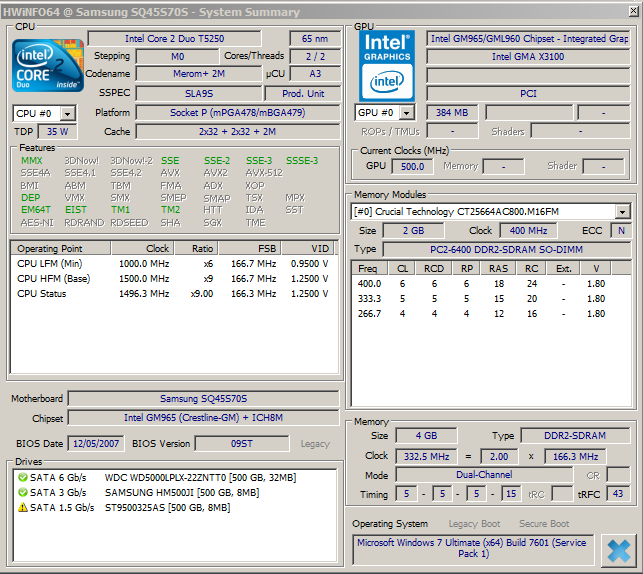Click the green check icon for SATA 3 Gb/s drive
The width and height of the screenshot is (643, 574).
[23, 492]
